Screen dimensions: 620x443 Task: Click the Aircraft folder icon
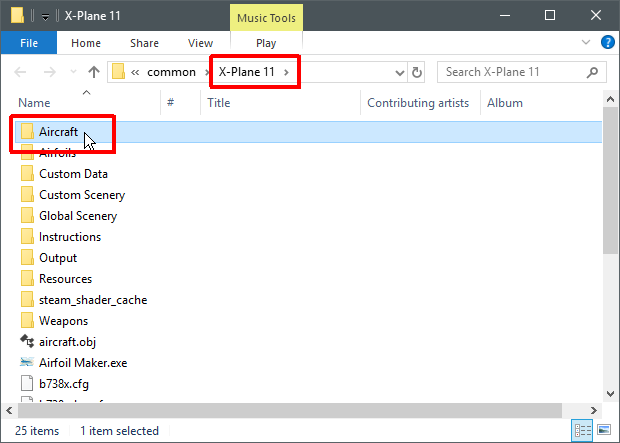pyautogui.click(x=27, y=131)
